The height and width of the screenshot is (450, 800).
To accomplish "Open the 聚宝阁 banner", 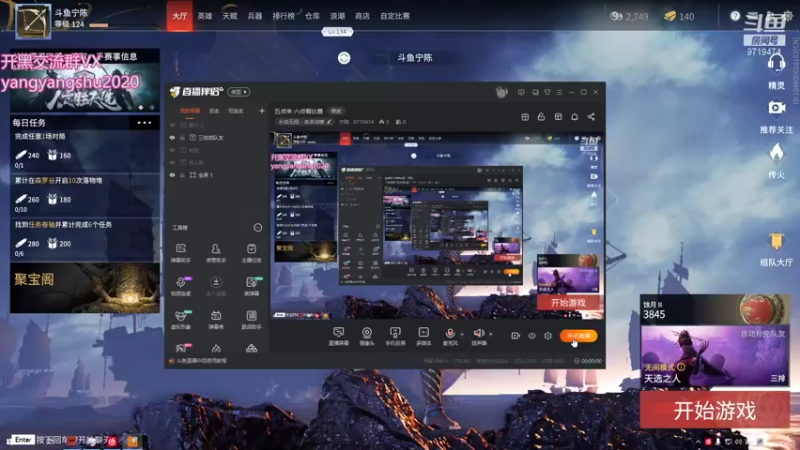I will [x=85, y=288].
